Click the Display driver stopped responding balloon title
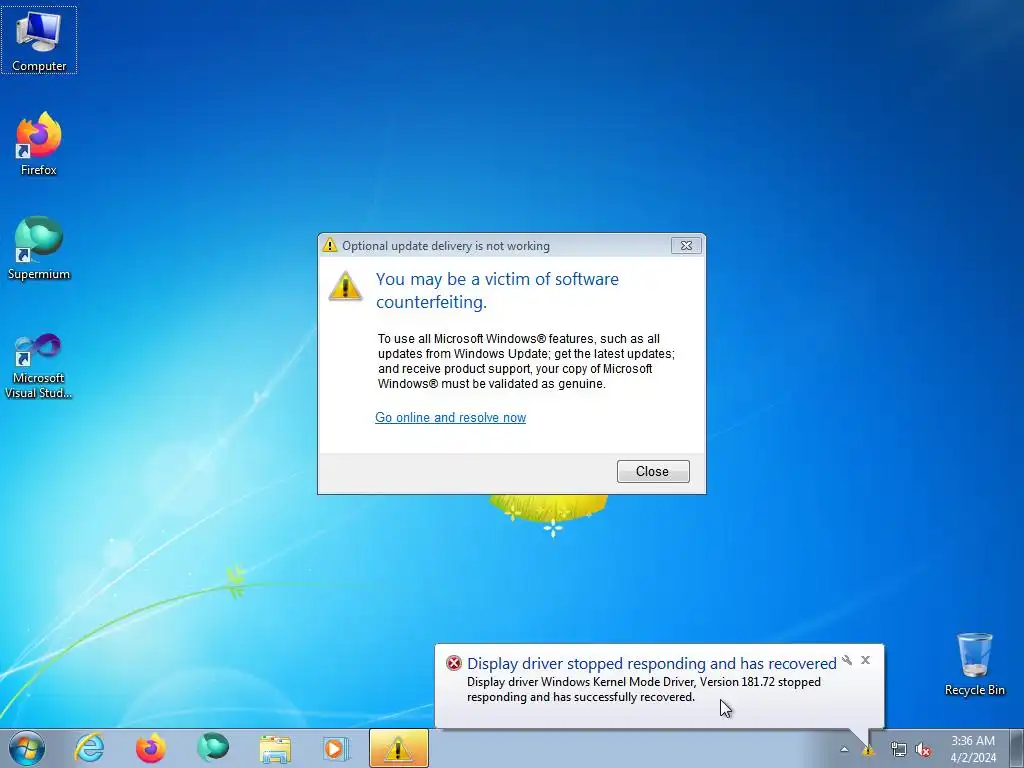The width and height of the screenshot is (1024, 768). coord(652,664)
